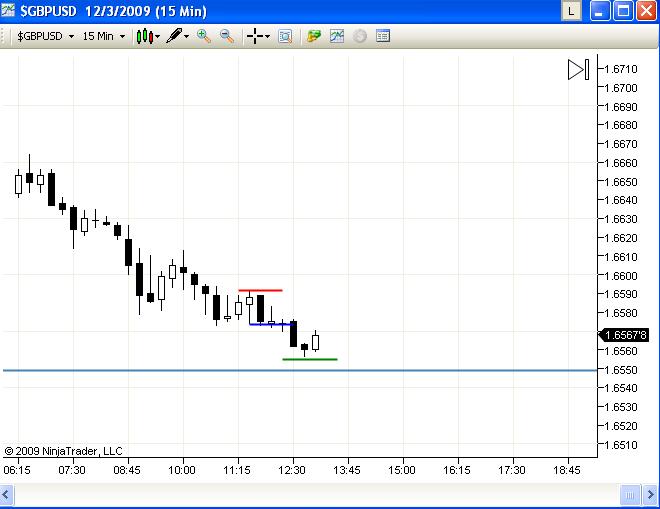This screenshot has width=660, height=509.
Task: Click the current price marker 1.6567'8
Action: (624, 335)
